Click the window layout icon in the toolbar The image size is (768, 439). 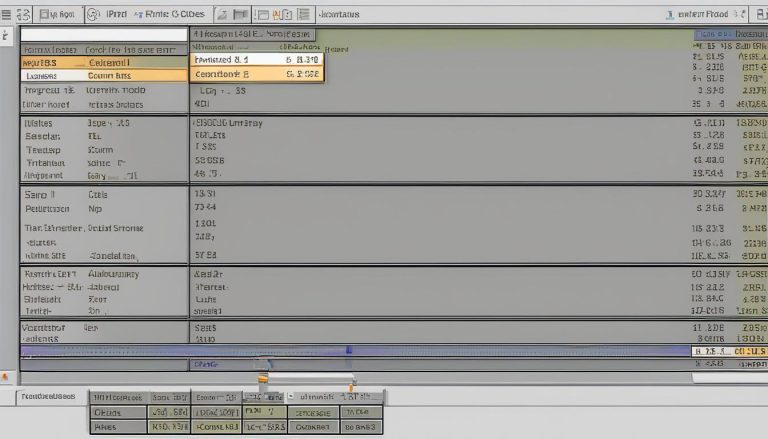[262, 15]
